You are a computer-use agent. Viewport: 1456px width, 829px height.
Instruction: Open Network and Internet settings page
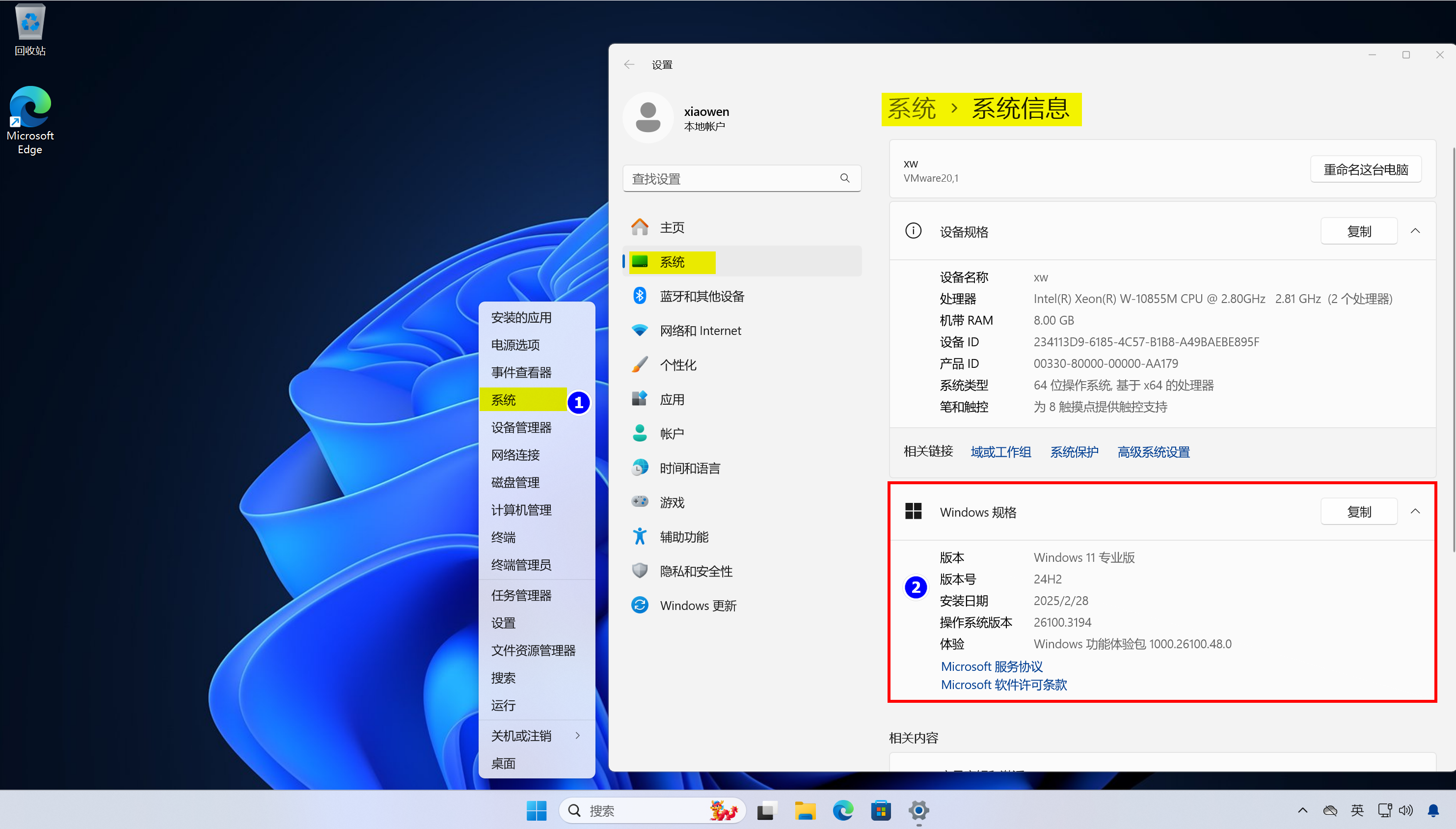[700, 331]
